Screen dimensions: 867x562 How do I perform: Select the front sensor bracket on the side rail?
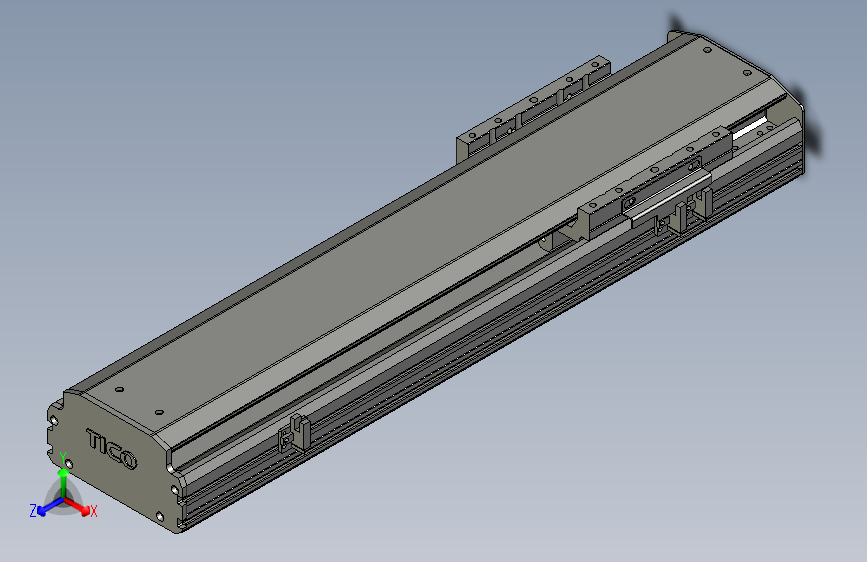point(294,432)
